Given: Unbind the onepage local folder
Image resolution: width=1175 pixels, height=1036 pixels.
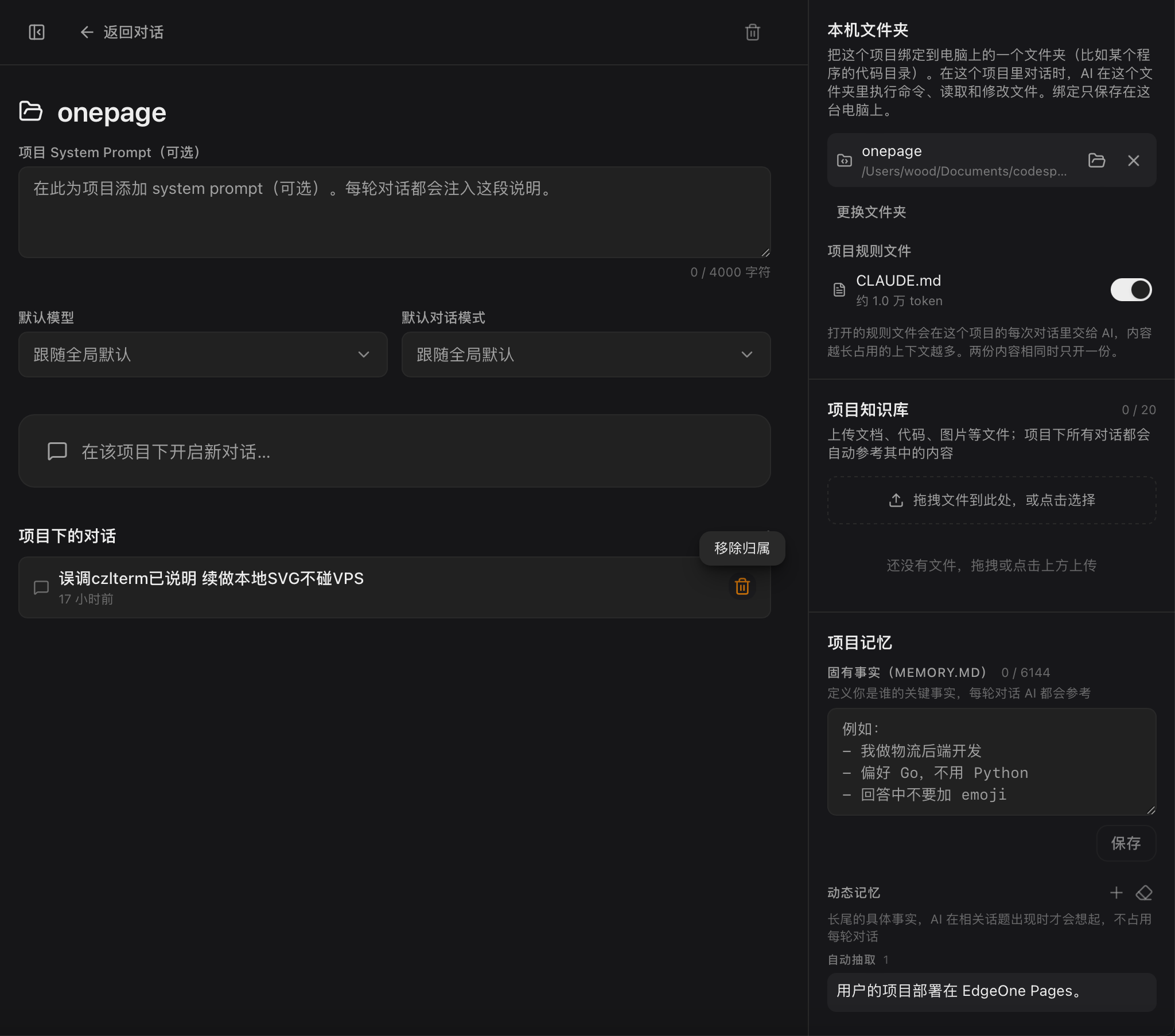Looking at the screenshot, I should point(1133,161).
